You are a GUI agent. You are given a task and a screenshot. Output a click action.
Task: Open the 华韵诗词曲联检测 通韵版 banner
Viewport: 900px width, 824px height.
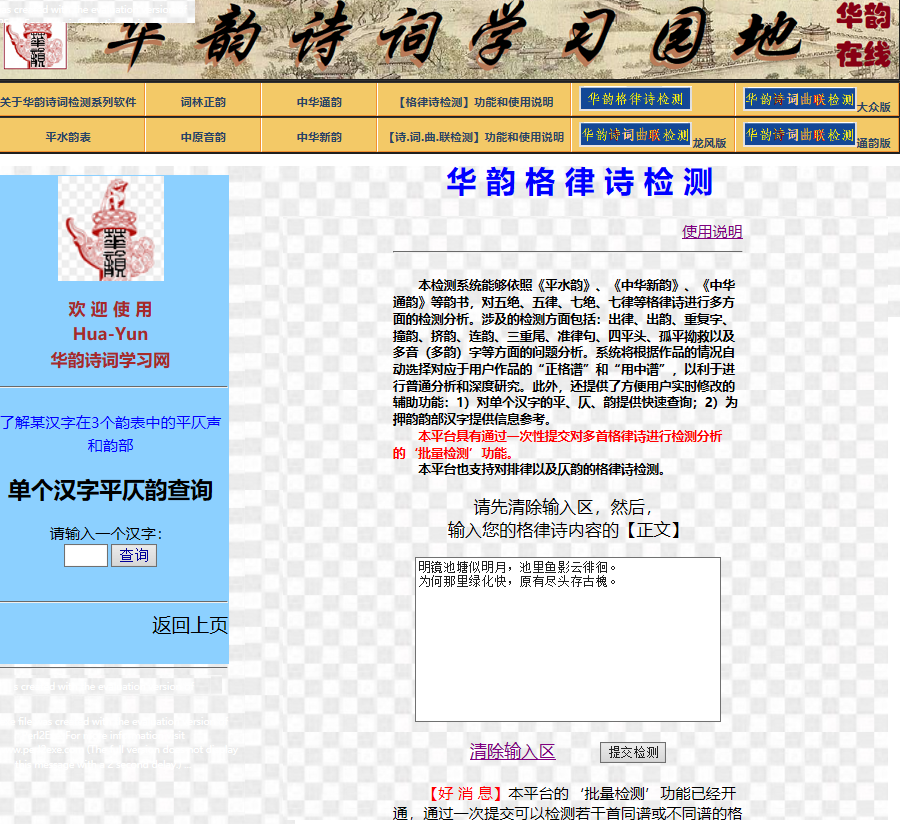point(799,135)
